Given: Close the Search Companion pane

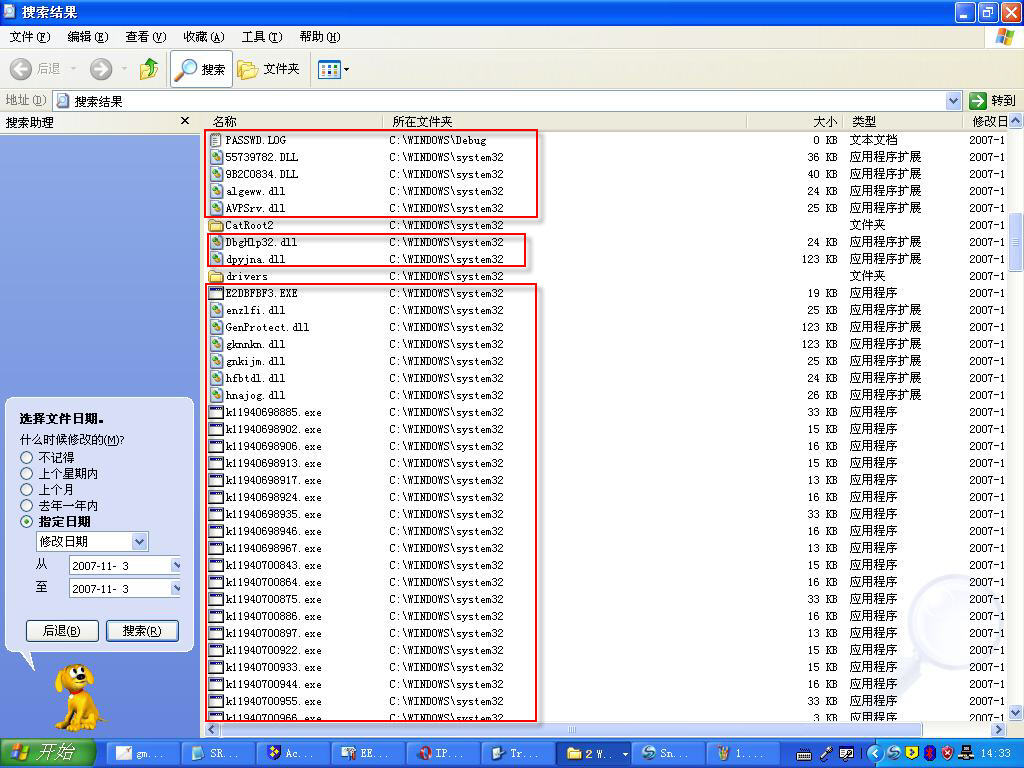Looking at the screenshot, I should (185, 121).
